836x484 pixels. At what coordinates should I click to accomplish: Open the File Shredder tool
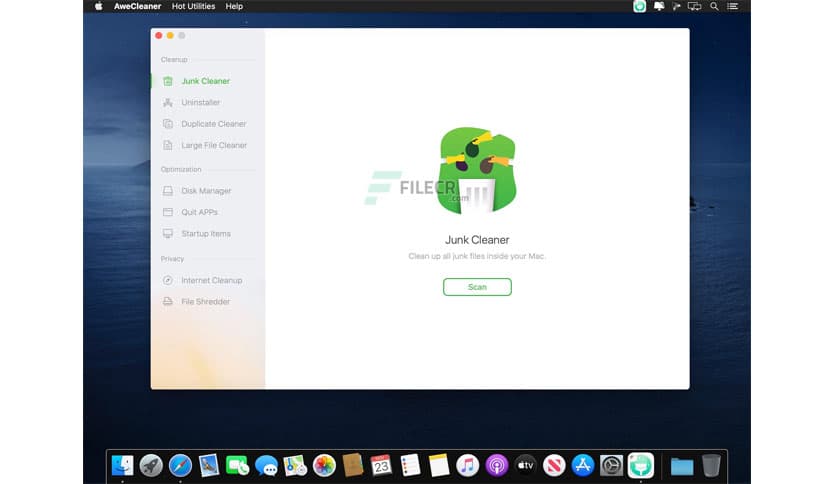pyautogui.click(x=205, y=301)
